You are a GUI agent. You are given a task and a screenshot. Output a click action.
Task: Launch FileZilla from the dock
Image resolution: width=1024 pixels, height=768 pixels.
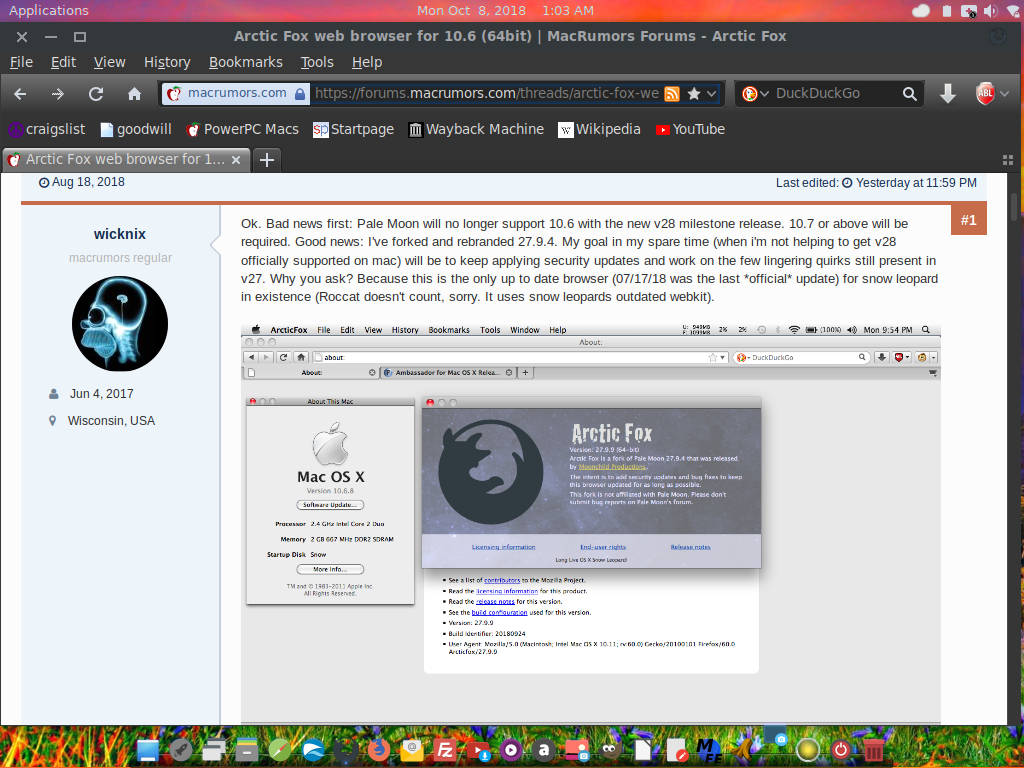pos(445,750)
